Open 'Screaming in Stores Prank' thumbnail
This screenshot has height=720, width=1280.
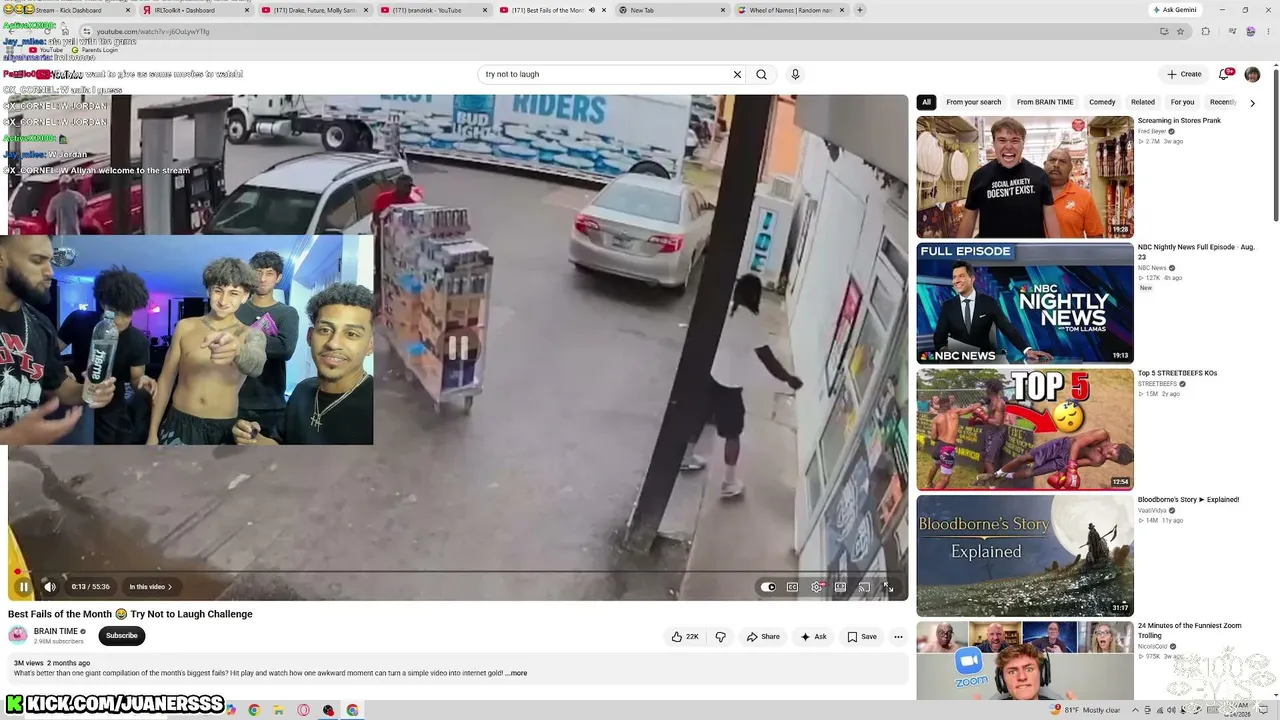pyautogui.click(x=1025, y=177)
